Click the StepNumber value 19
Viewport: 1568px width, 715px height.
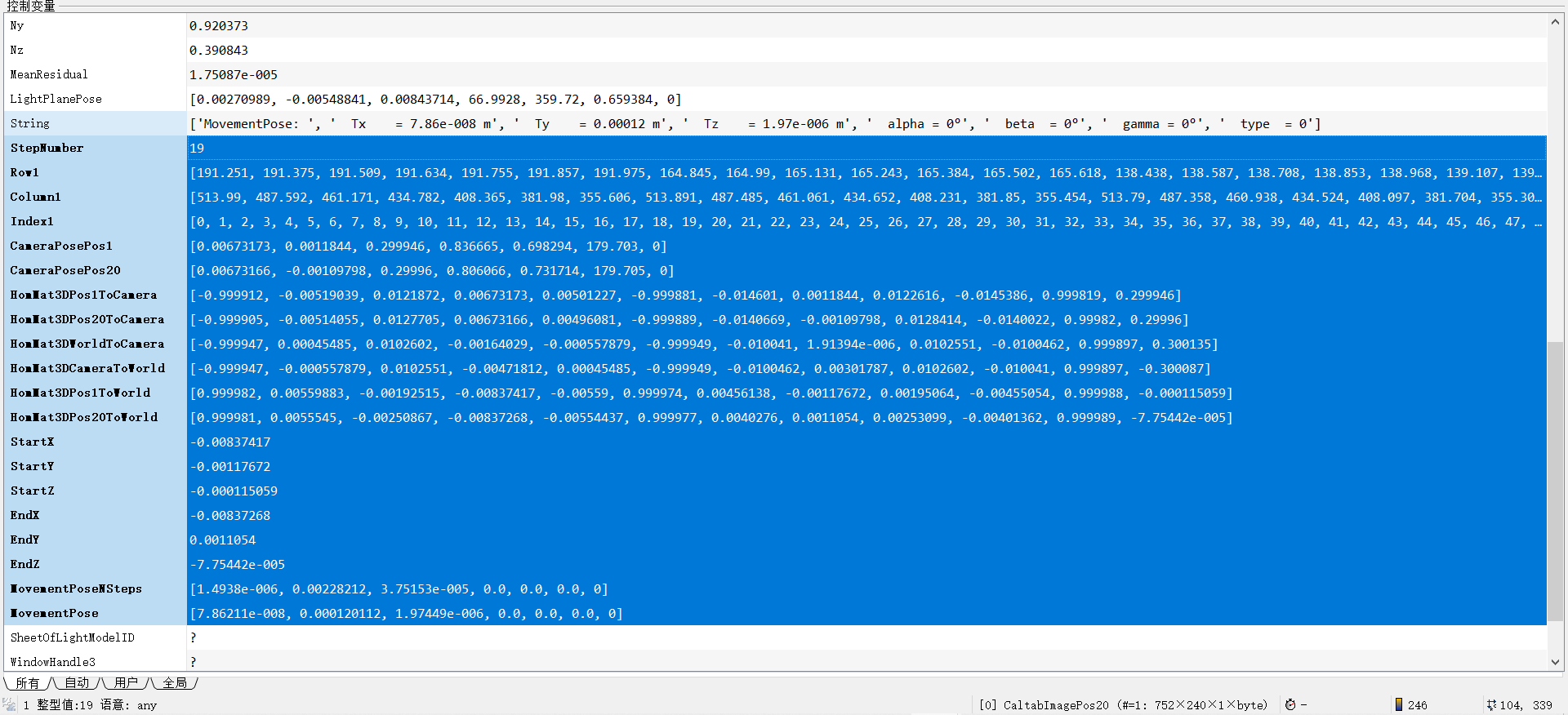[x=197, y=149]
